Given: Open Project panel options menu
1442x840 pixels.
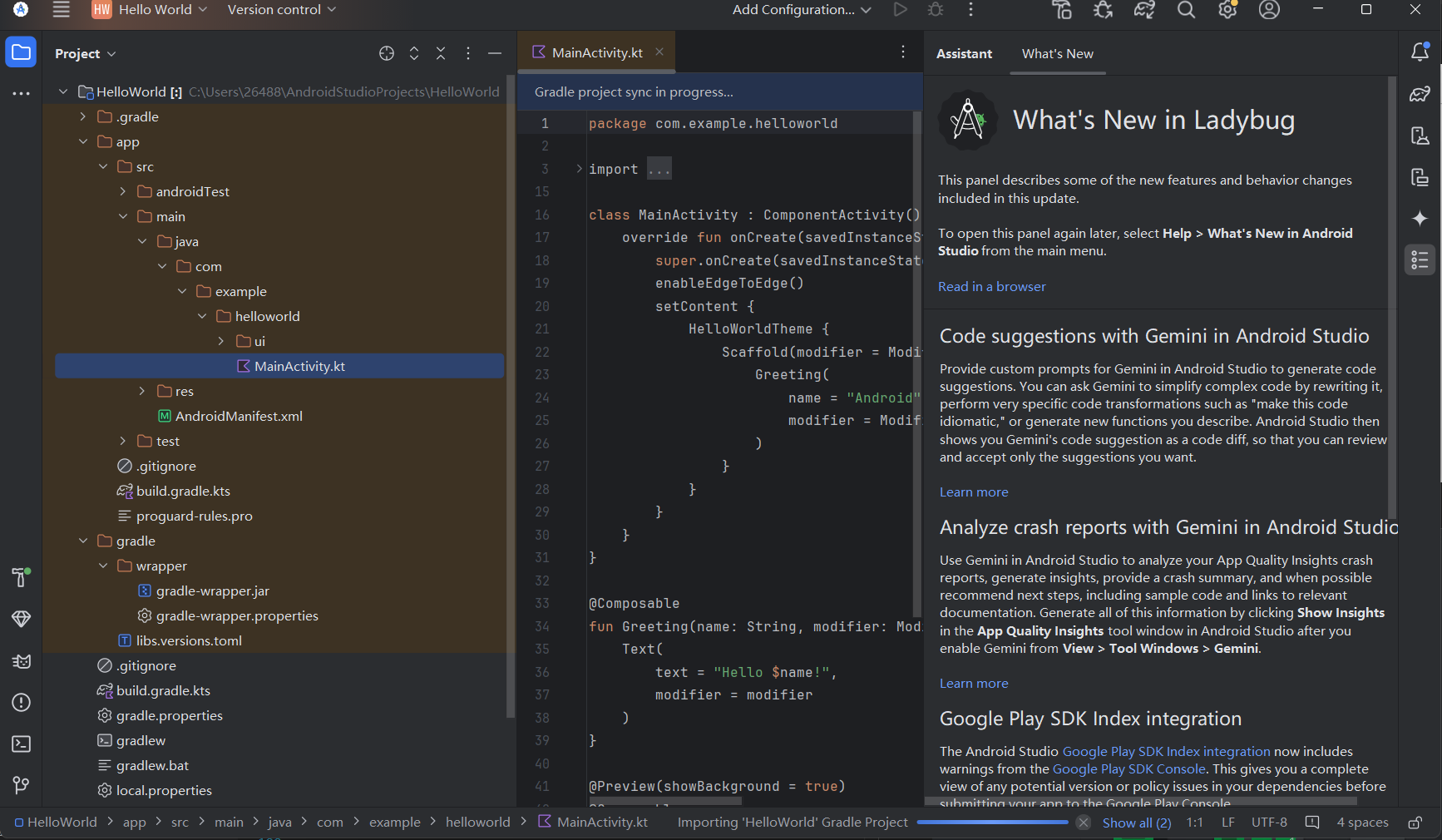Looking at the screenshot, I should click(468, 53).
